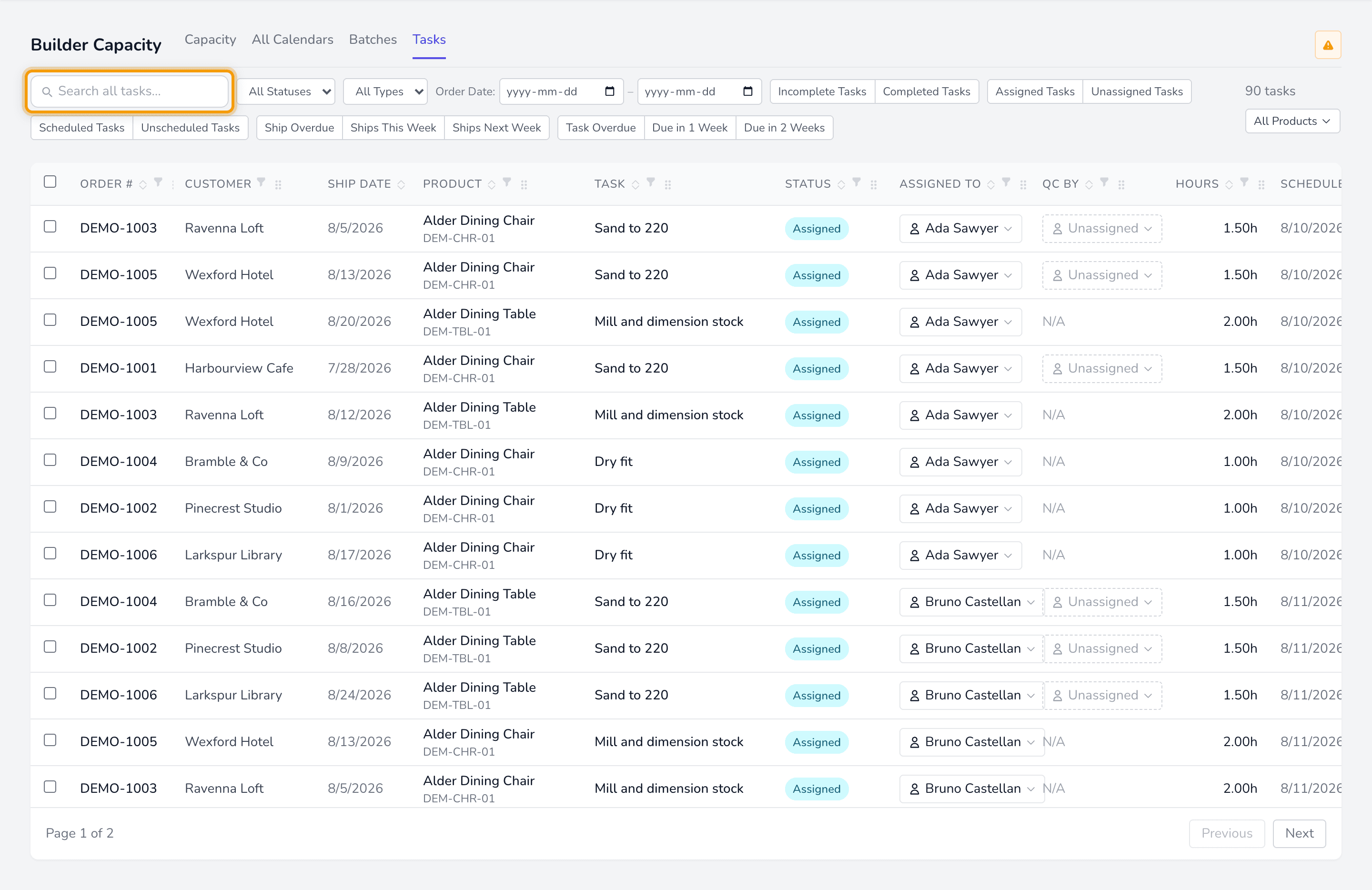Click the Product column drag handle
This screenshot has height=890, width=1372.
[x=524, y=184]
